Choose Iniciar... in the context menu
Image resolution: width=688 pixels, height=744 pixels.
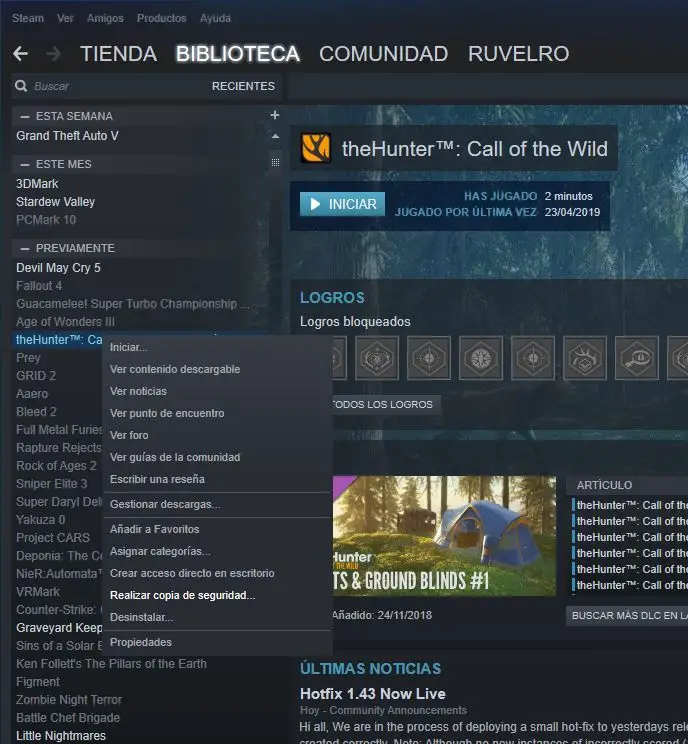(x=217, y=347)
